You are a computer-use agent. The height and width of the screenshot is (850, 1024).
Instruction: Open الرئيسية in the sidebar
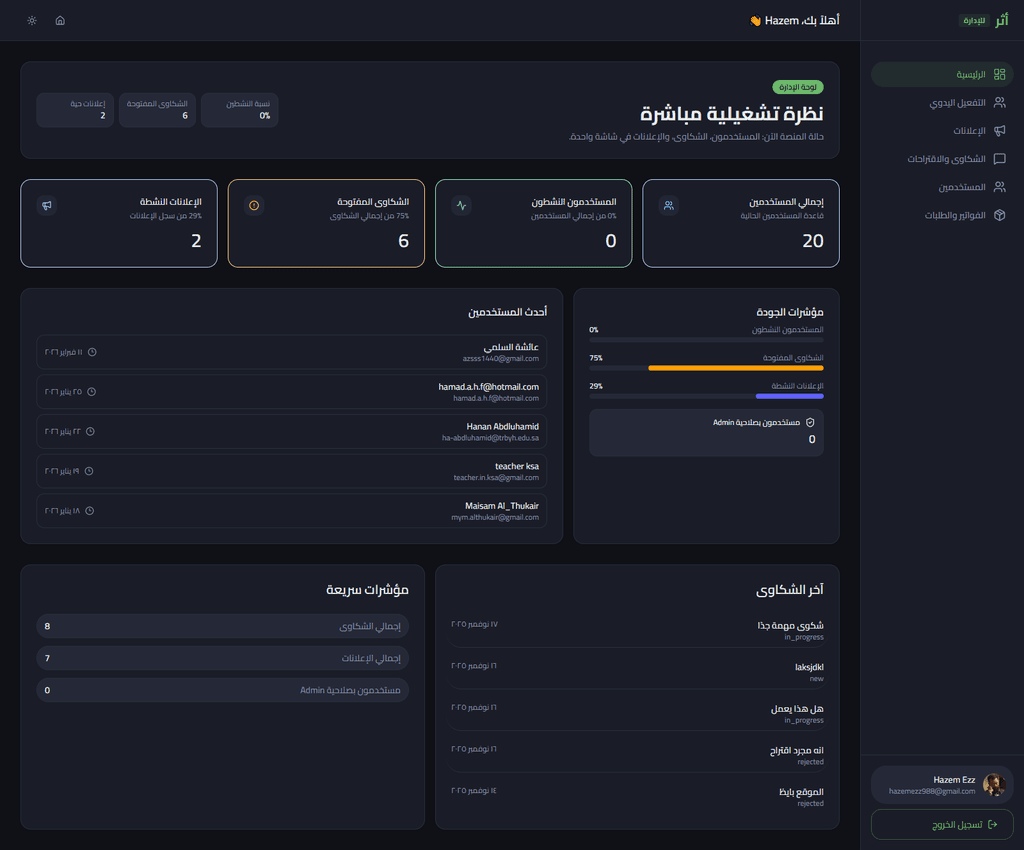point(942,74)
